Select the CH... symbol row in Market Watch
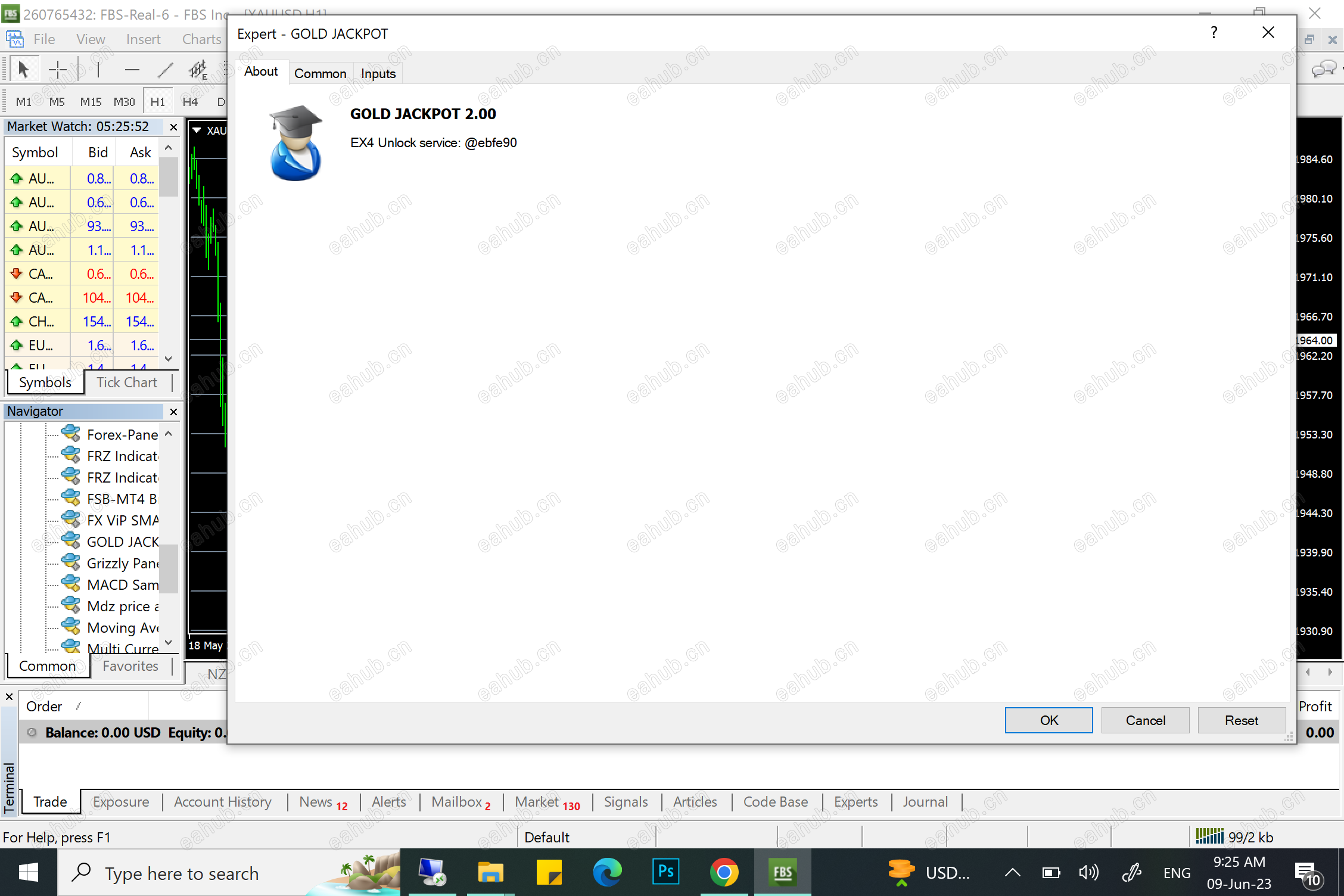The width and height of the screenshot is (1344, 896). pyautogui.click(x=82, y=322)
